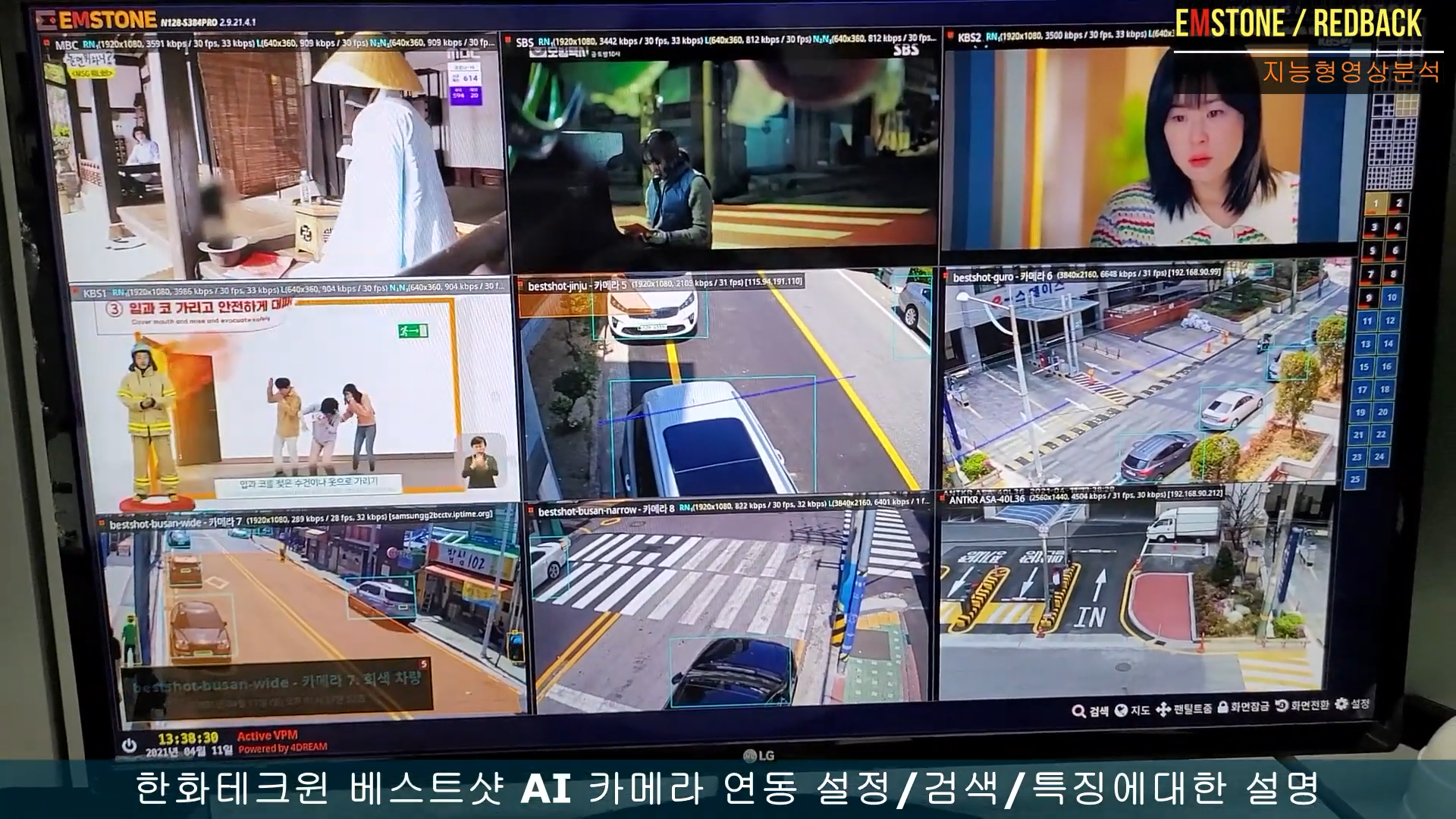
Task: Select channel button 9
Action: click(1370, 297)
